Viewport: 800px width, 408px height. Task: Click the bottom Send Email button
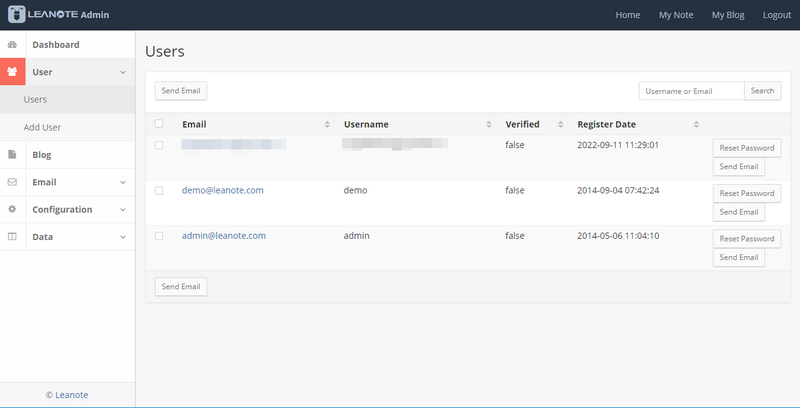pyautogui.click(x=181, y=287)
